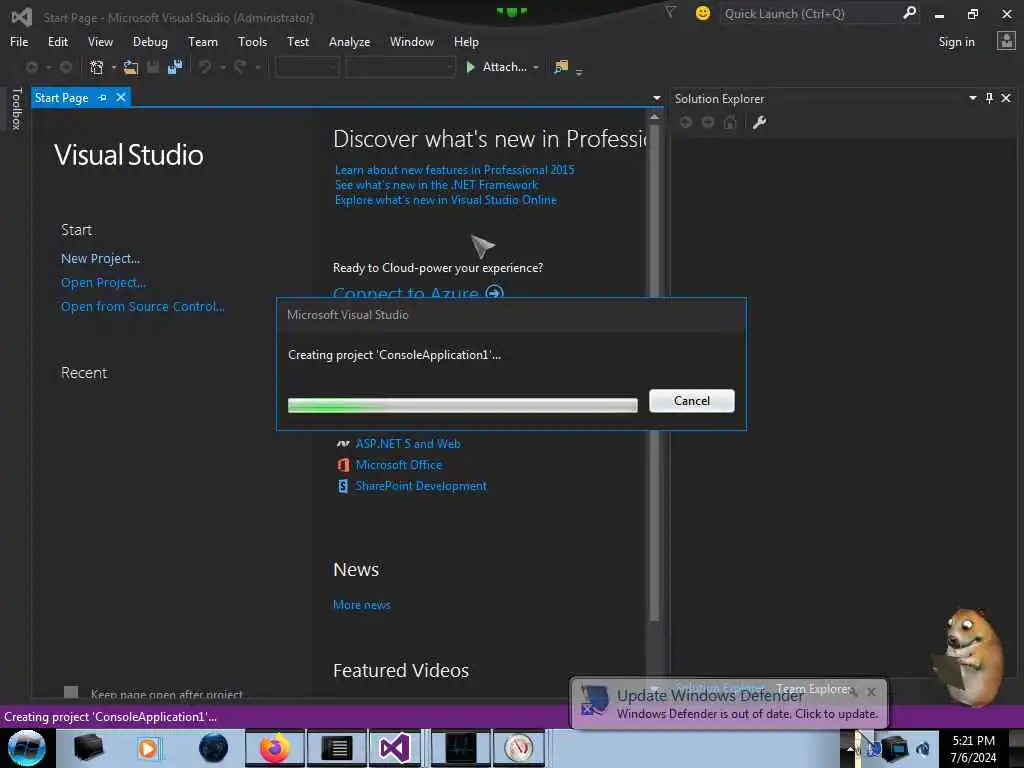Open the ASP.NET 5 and Web link
This screenshot has width=1024, height=768.
[x=408, y=443]
